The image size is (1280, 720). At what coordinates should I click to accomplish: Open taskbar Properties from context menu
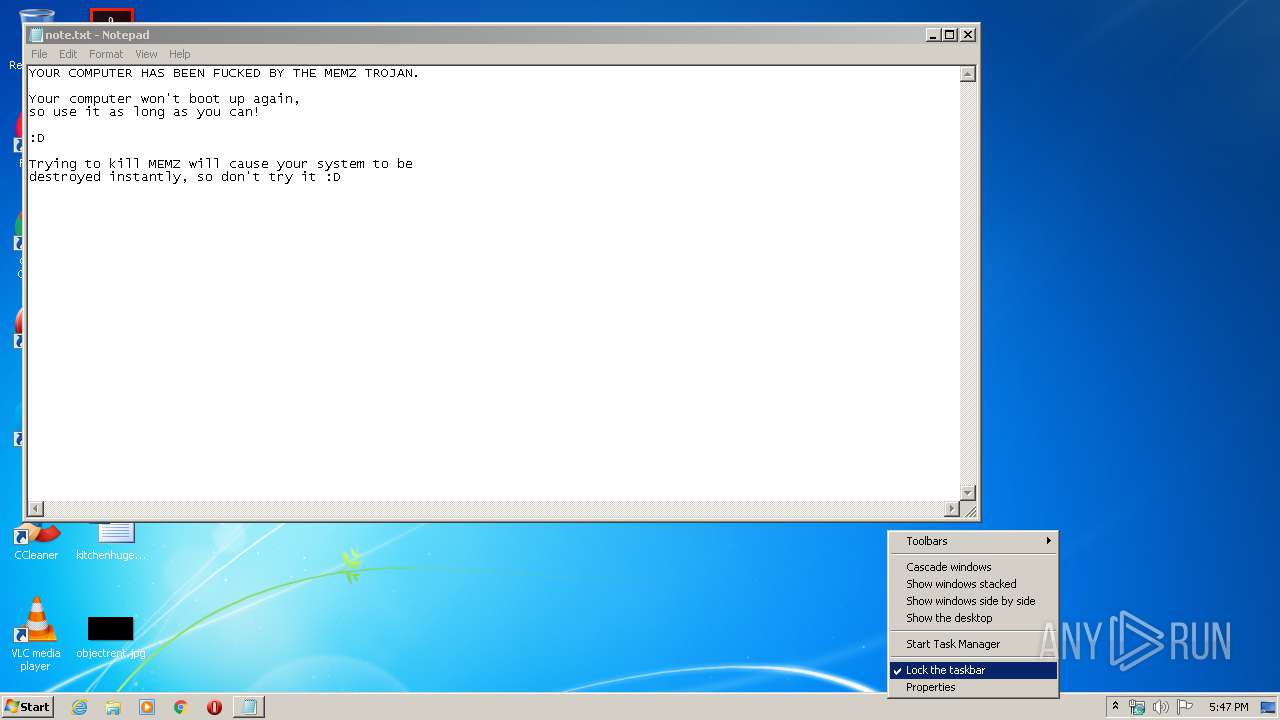tap(973, 687)
